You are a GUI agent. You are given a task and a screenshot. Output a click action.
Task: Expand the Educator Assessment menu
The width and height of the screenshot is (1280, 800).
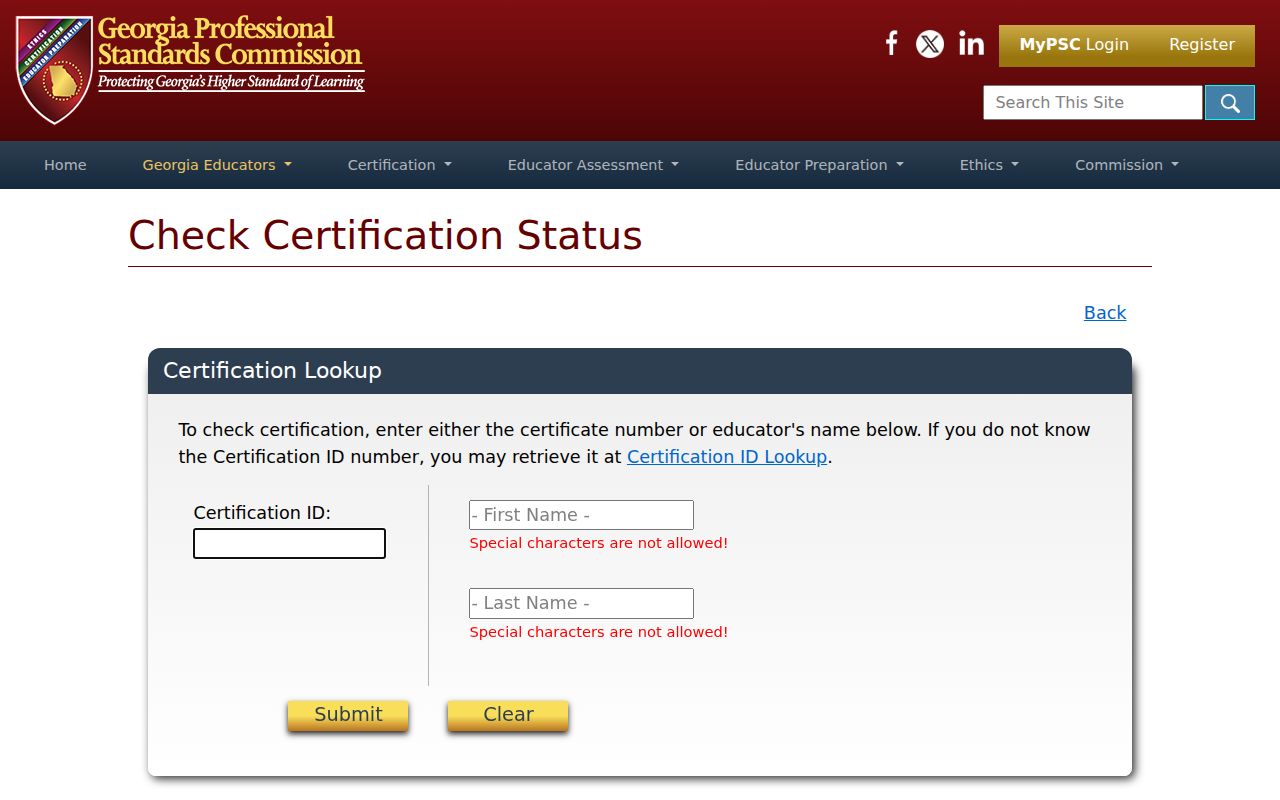[x=593, y=165]
